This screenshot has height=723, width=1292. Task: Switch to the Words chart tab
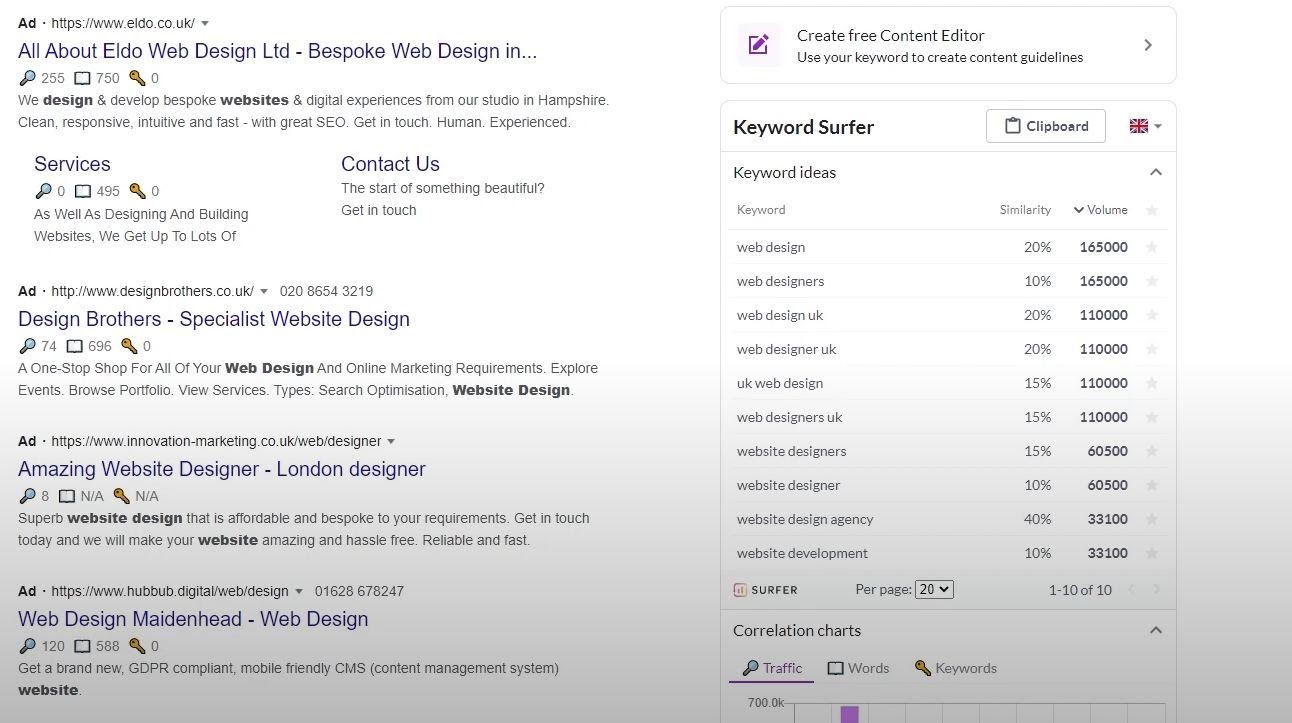[858, 668]
